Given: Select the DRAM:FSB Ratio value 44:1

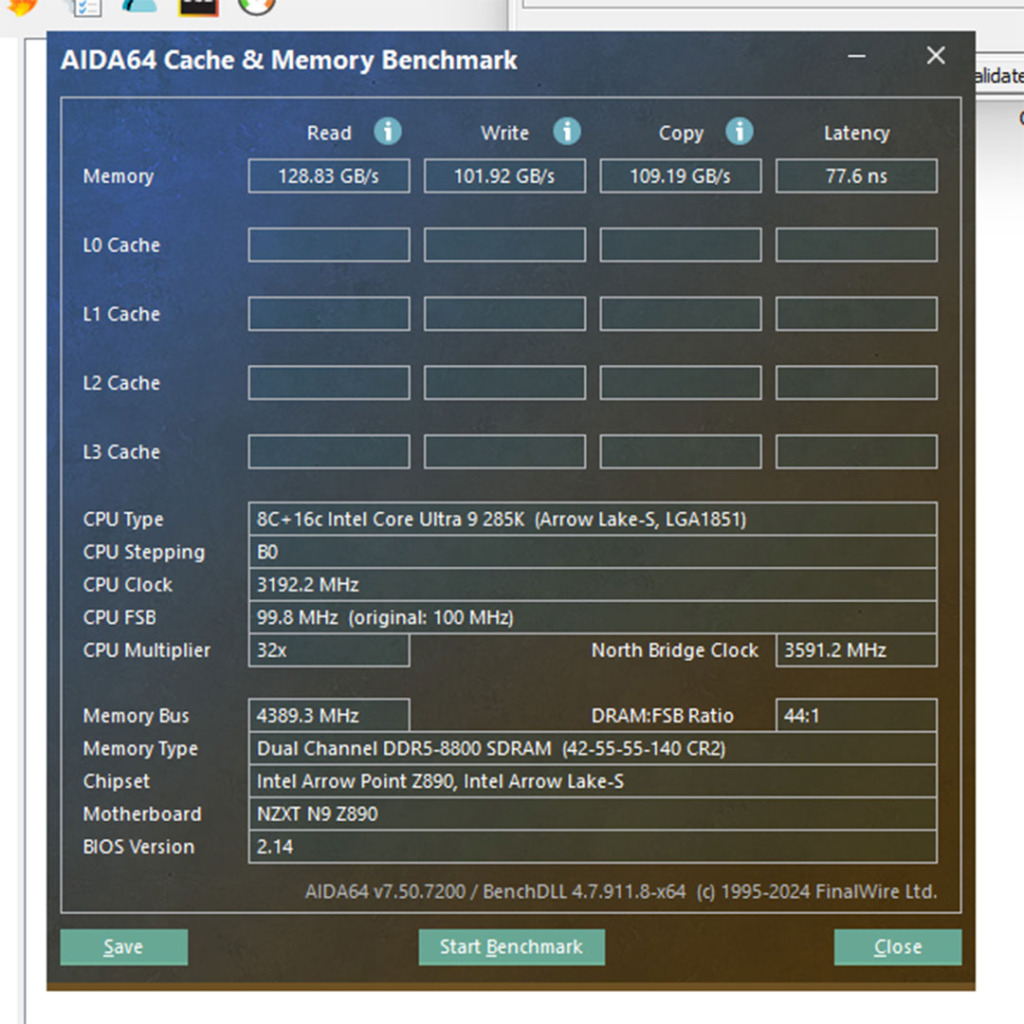Looking at the screenshot, I should tap(856, 716).
